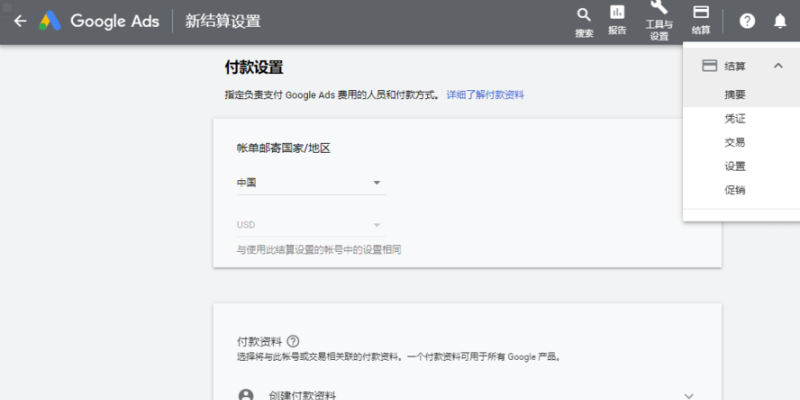This screenshot has width=800, height=400.
Task: Open the 结算 billing icon in the header
Action: coord(701,20)
